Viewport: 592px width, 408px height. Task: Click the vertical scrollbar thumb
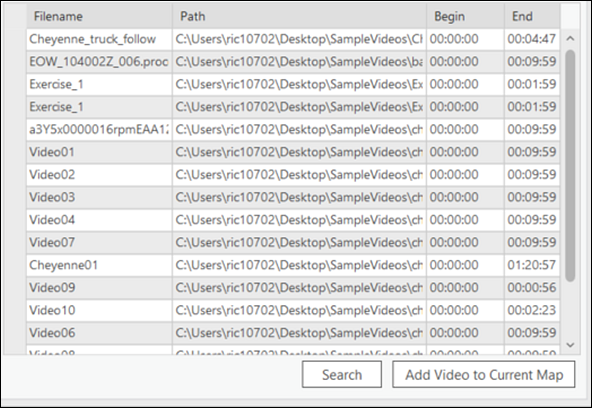coord(570,166)
